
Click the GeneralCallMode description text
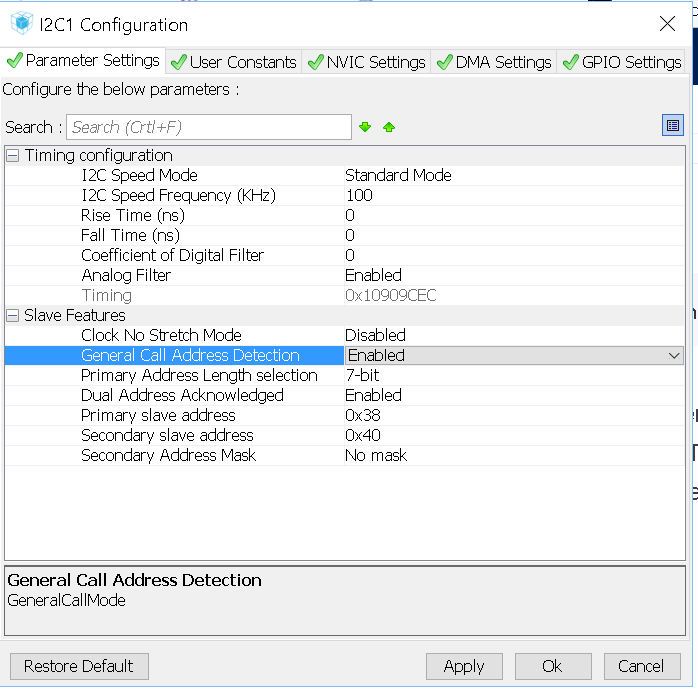(66, 601)
